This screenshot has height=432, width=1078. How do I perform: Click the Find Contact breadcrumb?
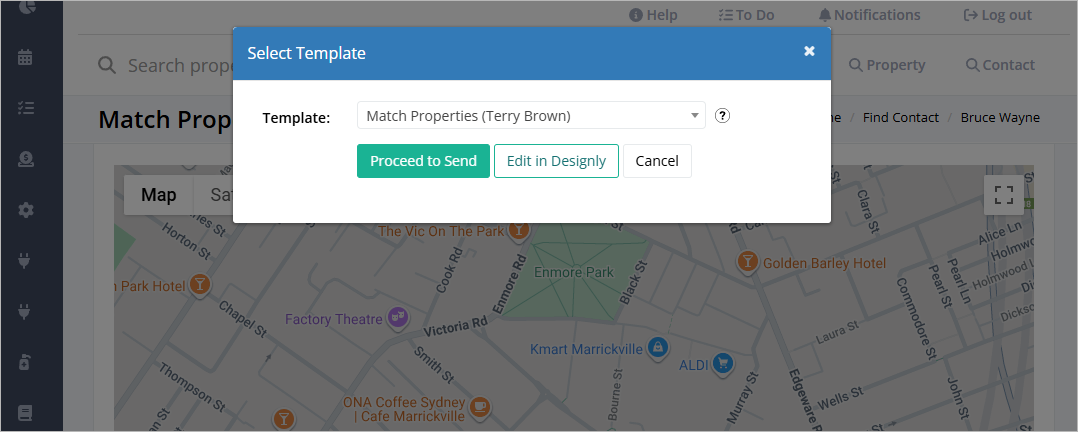[901, 118]
